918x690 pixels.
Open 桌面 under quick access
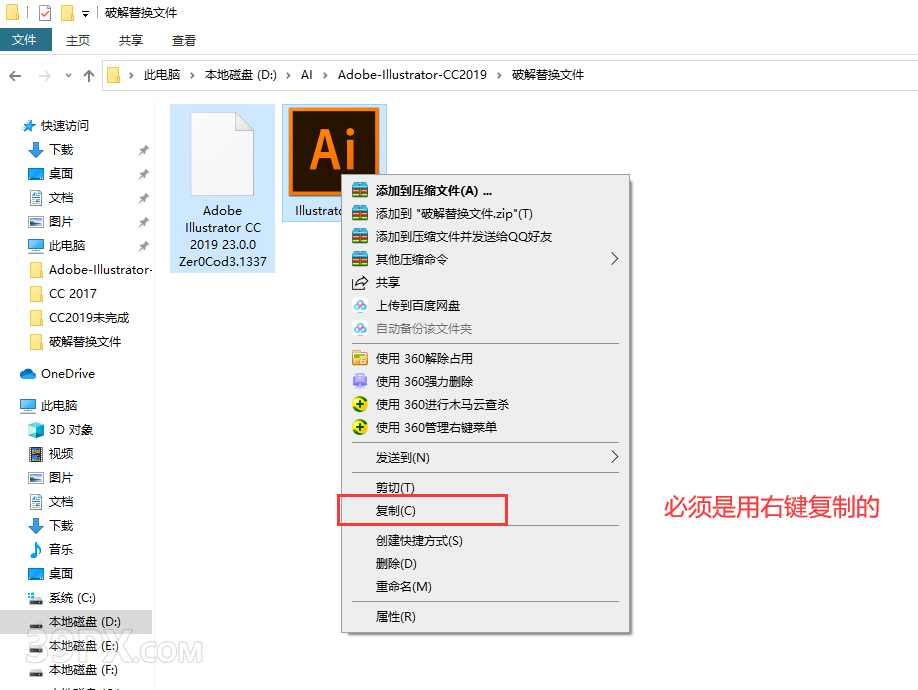61,174
